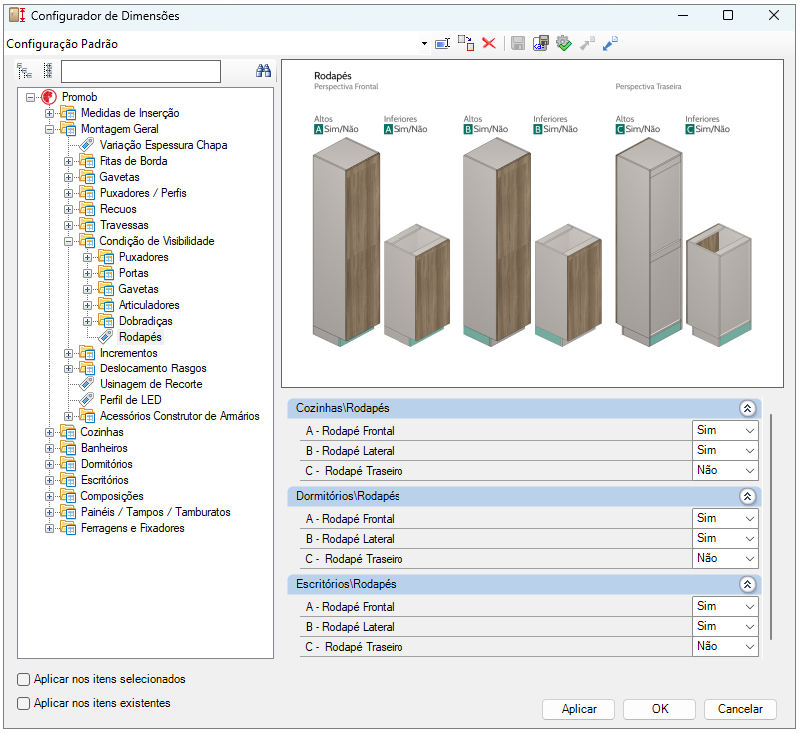Click the Cancelar button
This screenshot has height=734, width=808.
[x=740, y=709]
